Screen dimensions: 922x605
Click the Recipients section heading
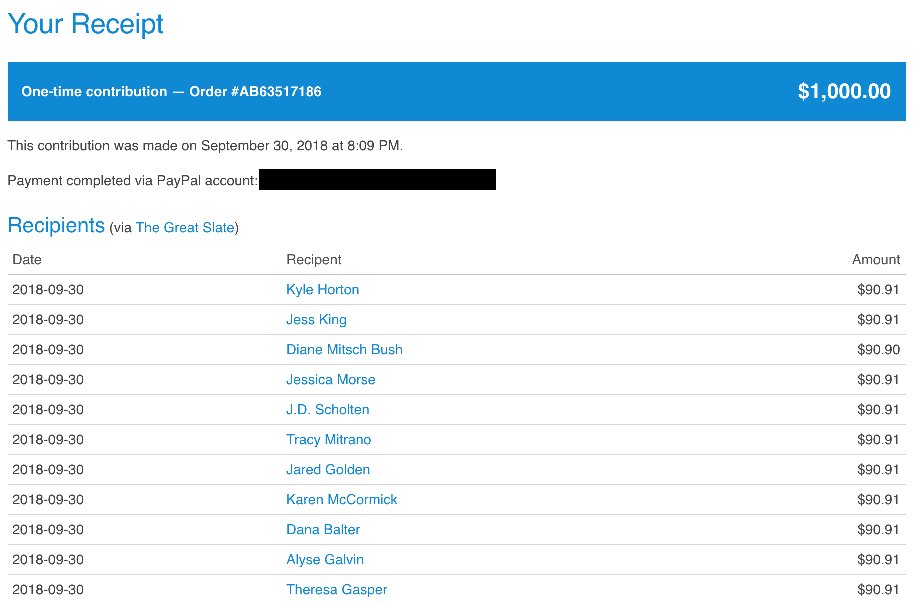(56, 225)
